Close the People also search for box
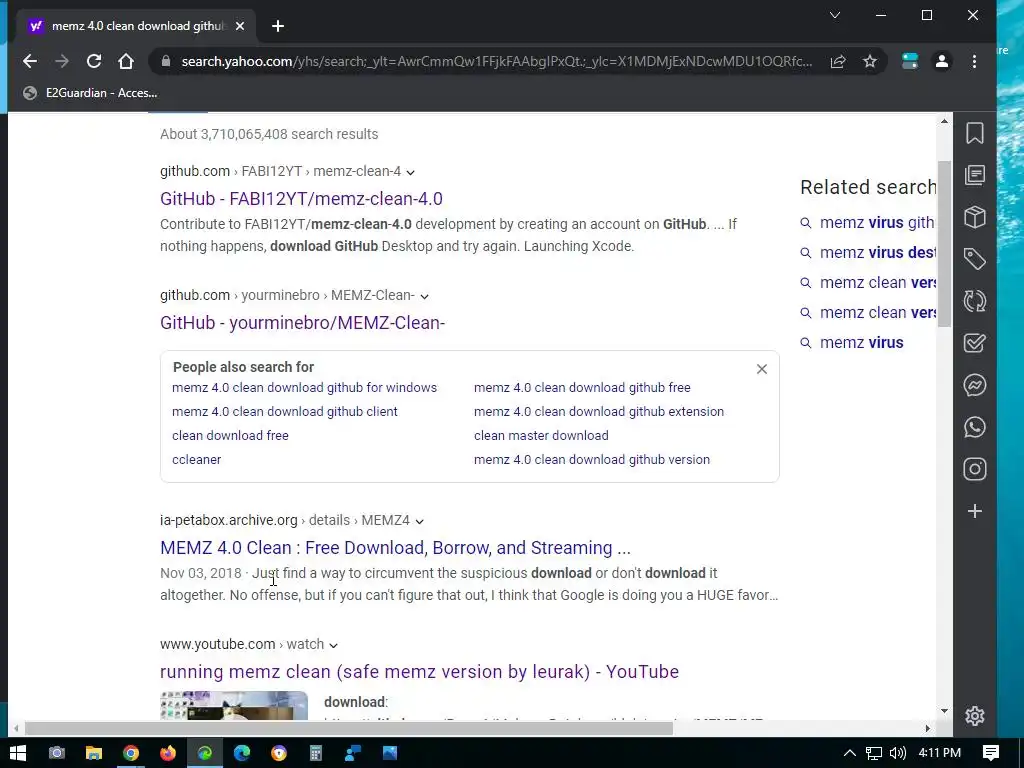 (761, 369)
